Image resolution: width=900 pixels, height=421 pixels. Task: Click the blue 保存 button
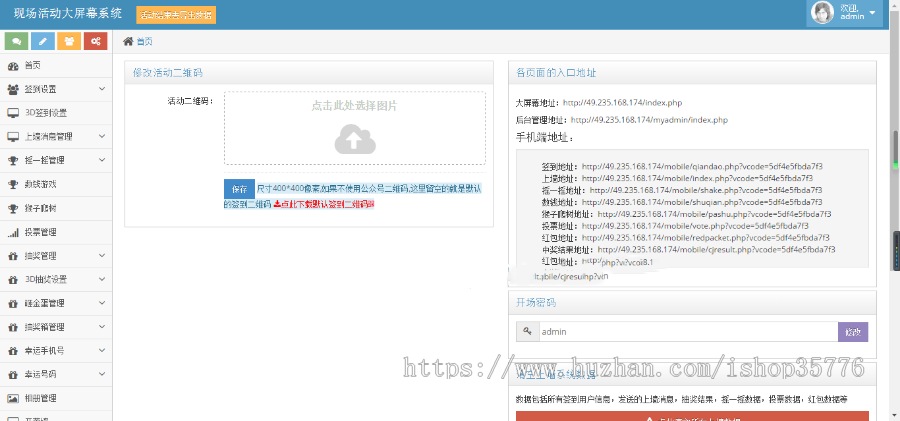coord(239,189)
